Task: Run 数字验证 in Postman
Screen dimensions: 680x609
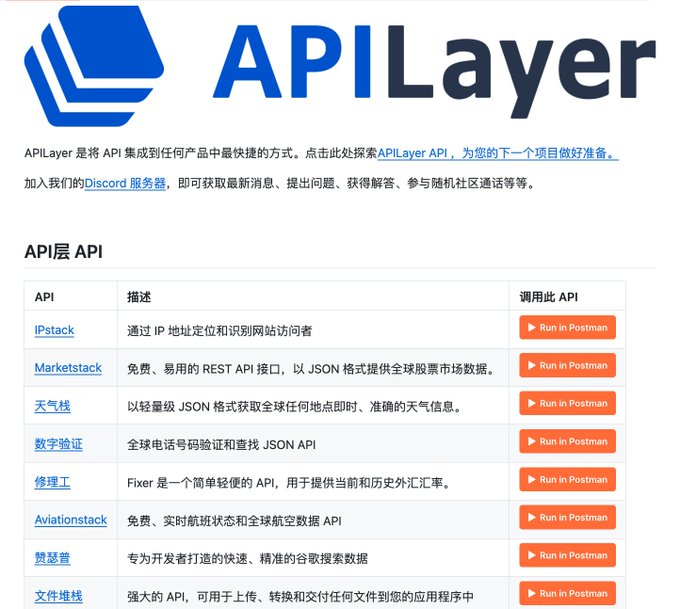Action: click(x=567, y=441)
